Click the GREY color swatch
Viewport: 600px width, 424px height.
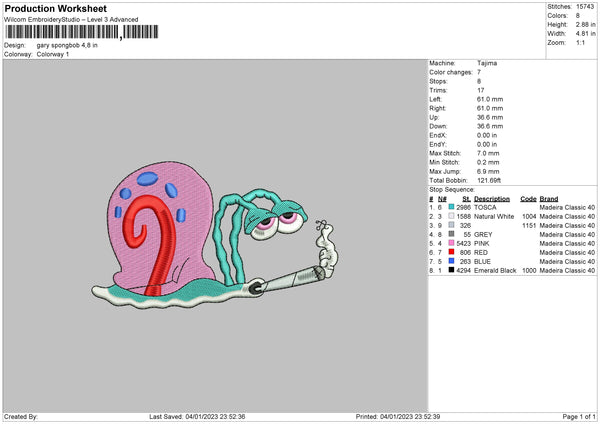coord(451,234)
